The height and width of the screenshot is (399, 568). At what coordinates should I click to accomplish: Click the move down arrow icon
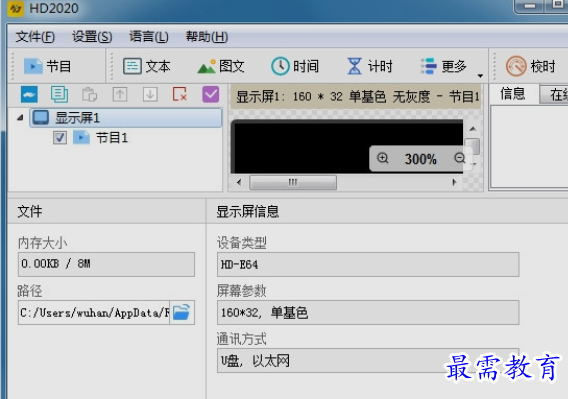coord(150,95)
